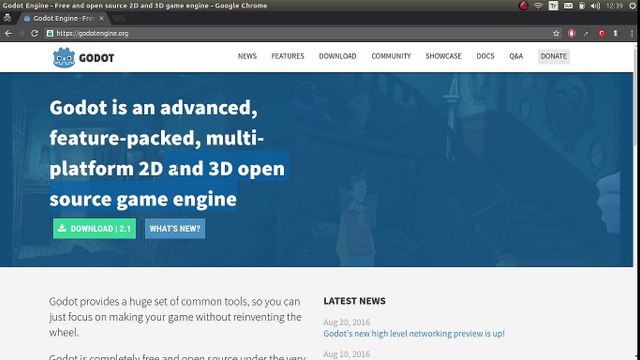Open the SHOWCASE page
The image size is (640, 360).
[443, 56]
